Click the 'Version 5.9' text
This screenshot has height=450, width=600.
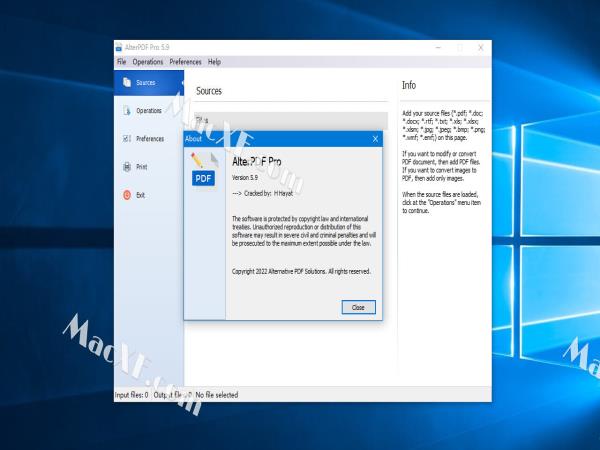point(245,178)
